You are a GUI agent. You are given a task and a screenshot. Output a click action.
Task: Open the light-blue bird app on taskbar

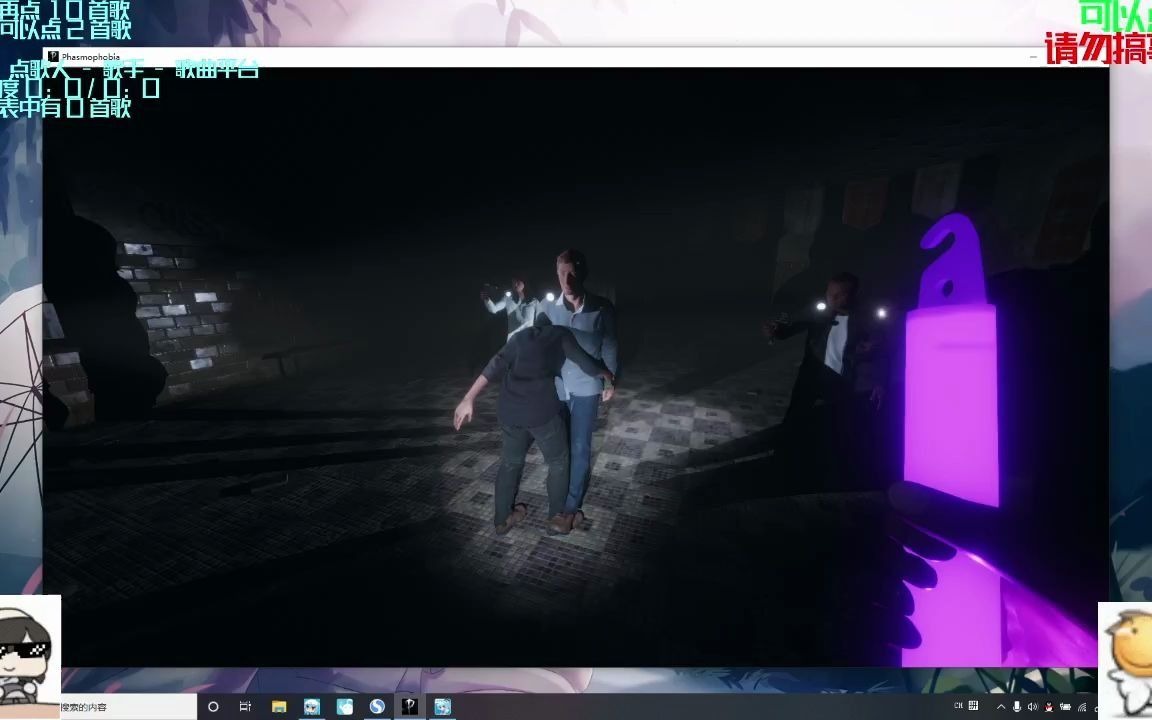point(345,707)
